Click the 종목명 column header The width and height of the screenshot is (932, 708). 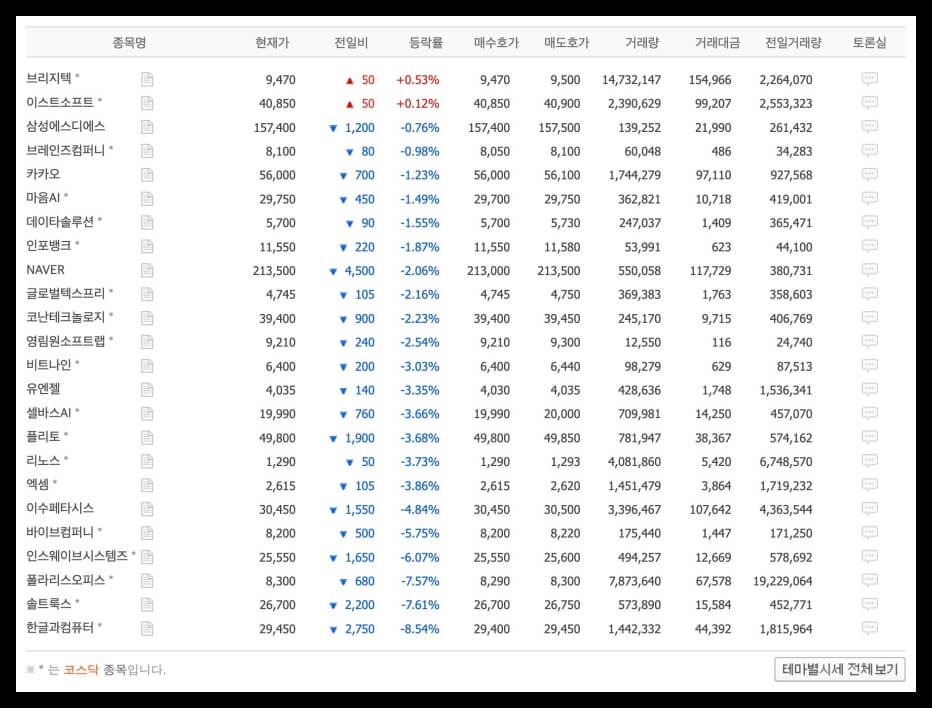coord(129,43)
